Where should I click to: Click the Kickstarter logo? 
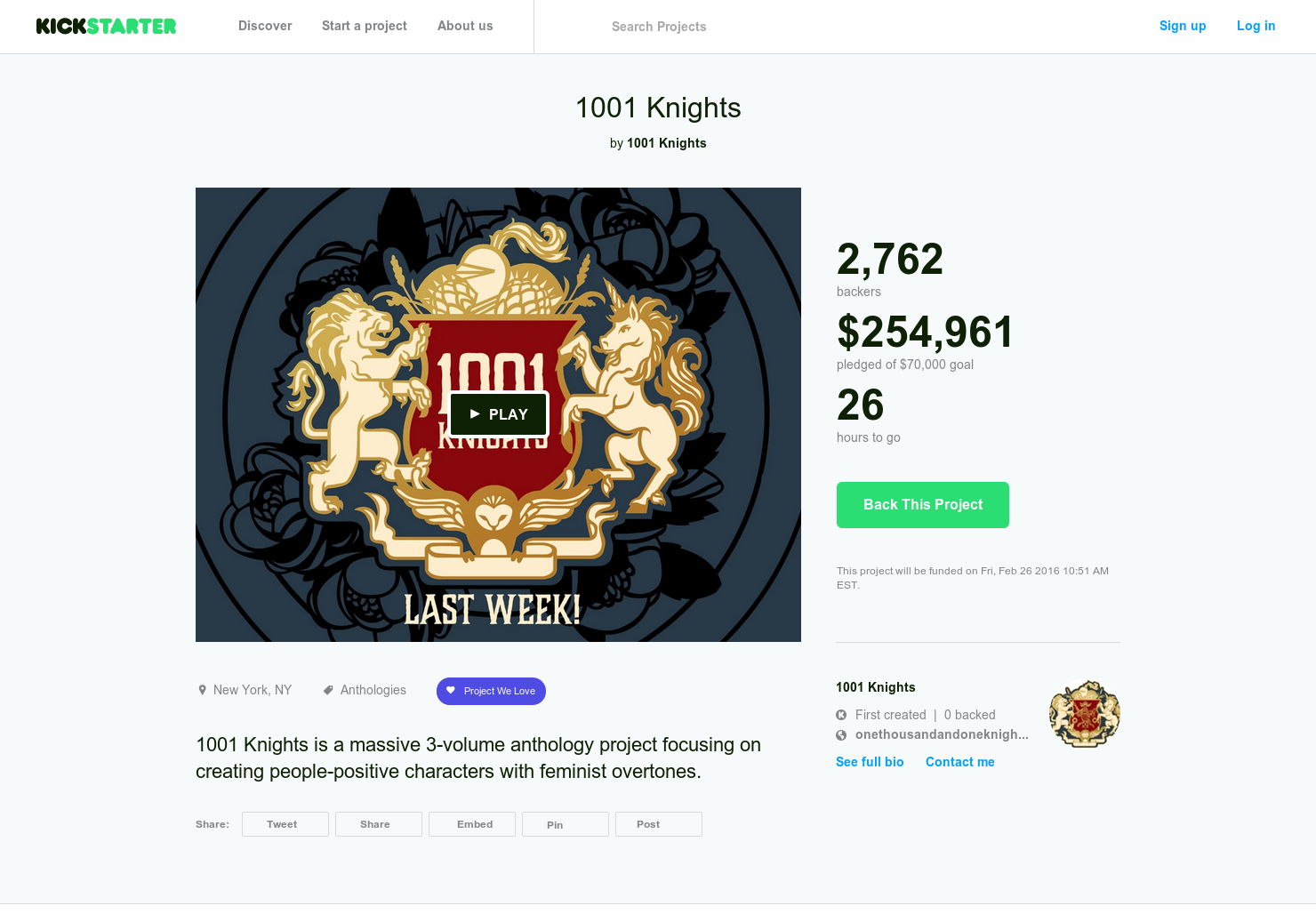click(105, 26)
